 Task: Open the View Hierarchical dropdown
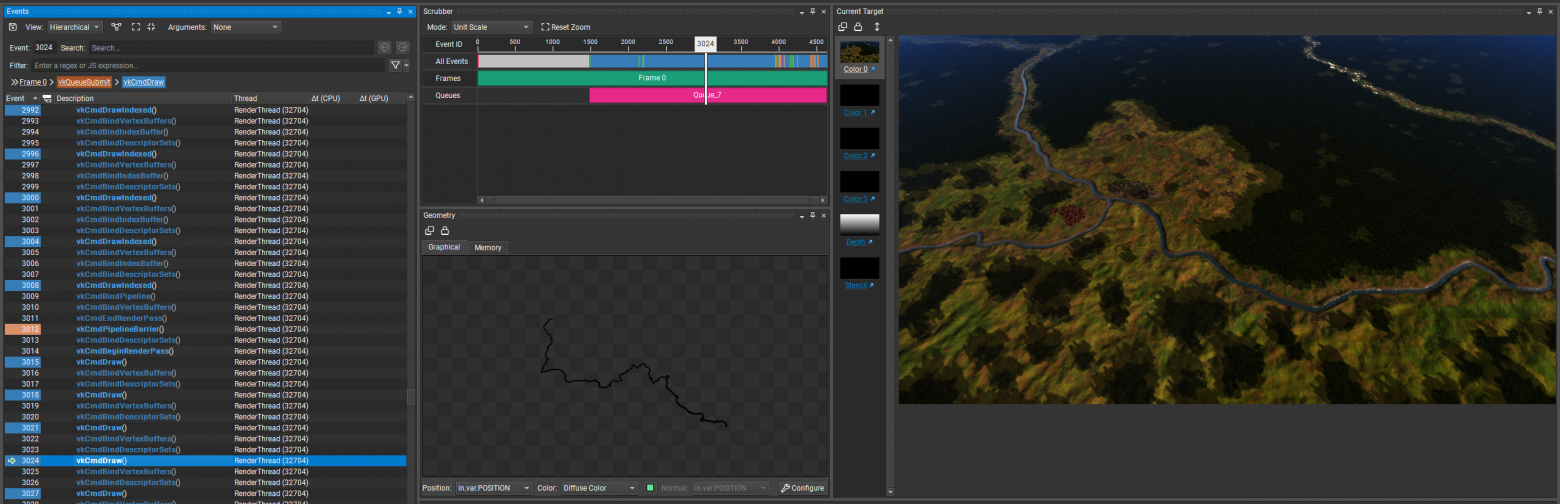click(x=75, y=27)
